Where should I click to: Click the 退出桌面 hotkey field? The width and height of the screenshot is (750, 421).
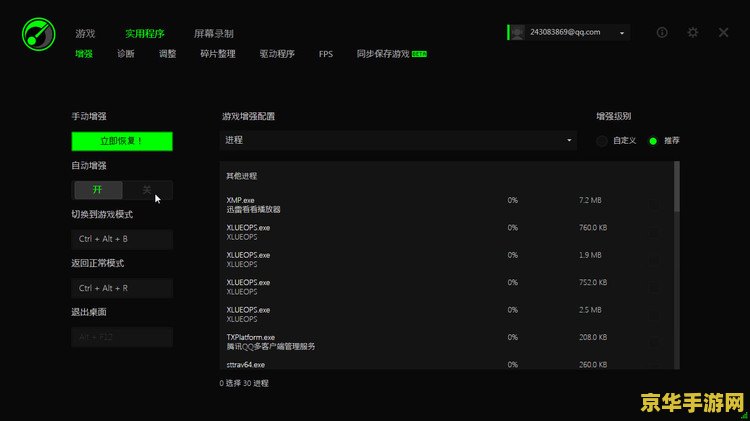122,337
